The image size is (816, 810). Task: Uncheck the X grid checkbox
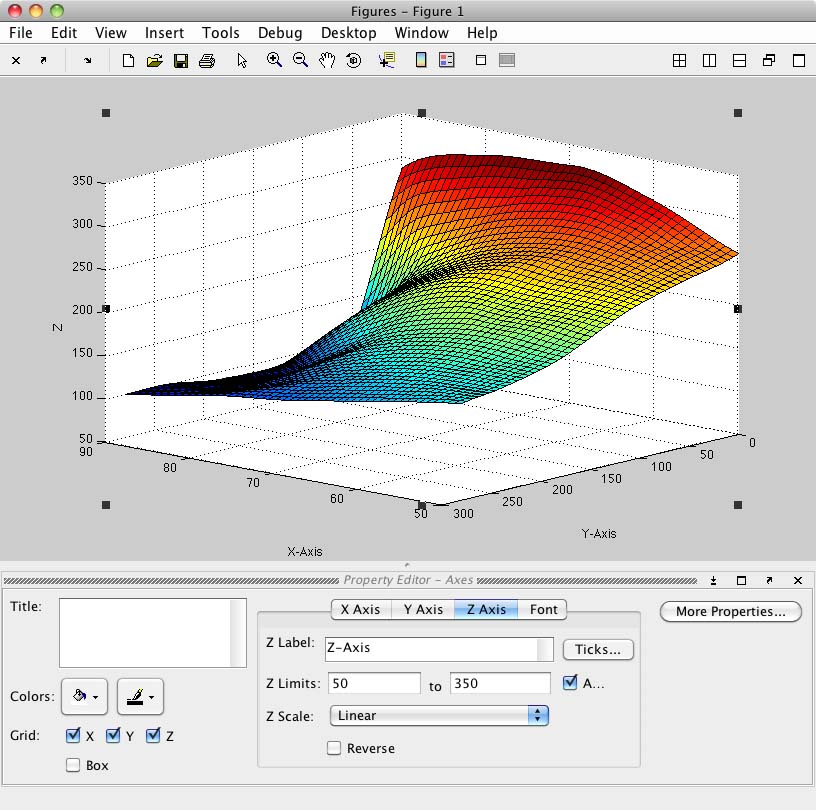pyautogui.click(x=73, y=736)
